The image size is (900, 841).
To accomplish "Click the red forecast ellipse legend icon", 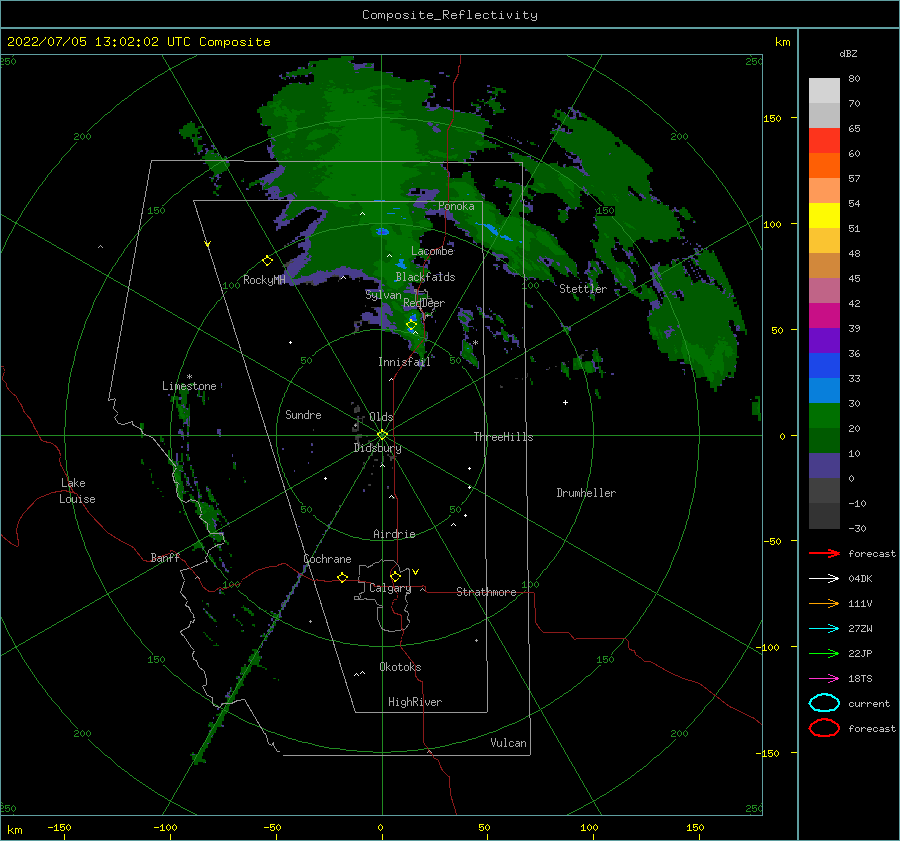I will click(x=824, y=728).
